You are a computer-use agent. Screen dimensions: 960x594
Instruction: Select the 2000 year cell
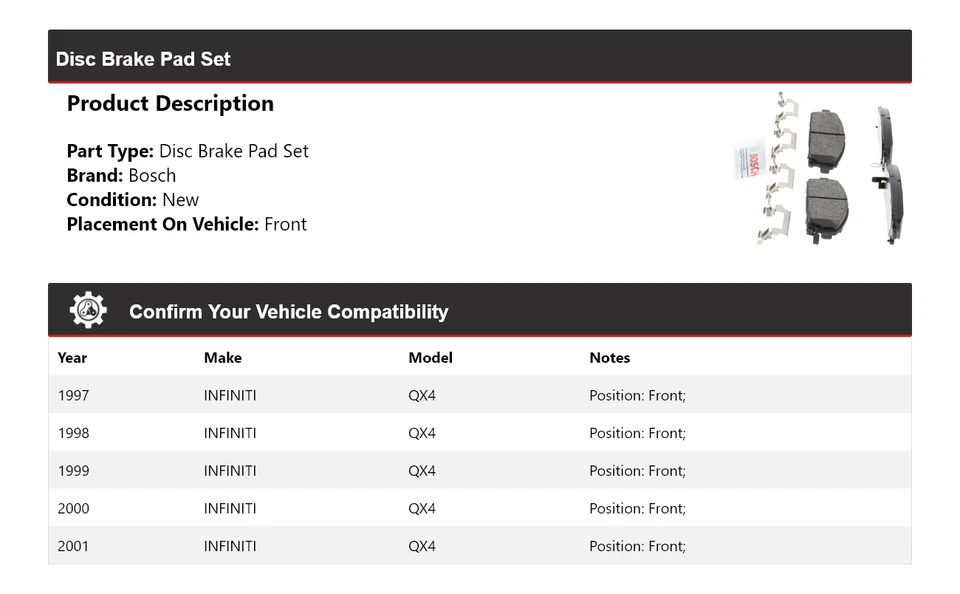(73, 509)
